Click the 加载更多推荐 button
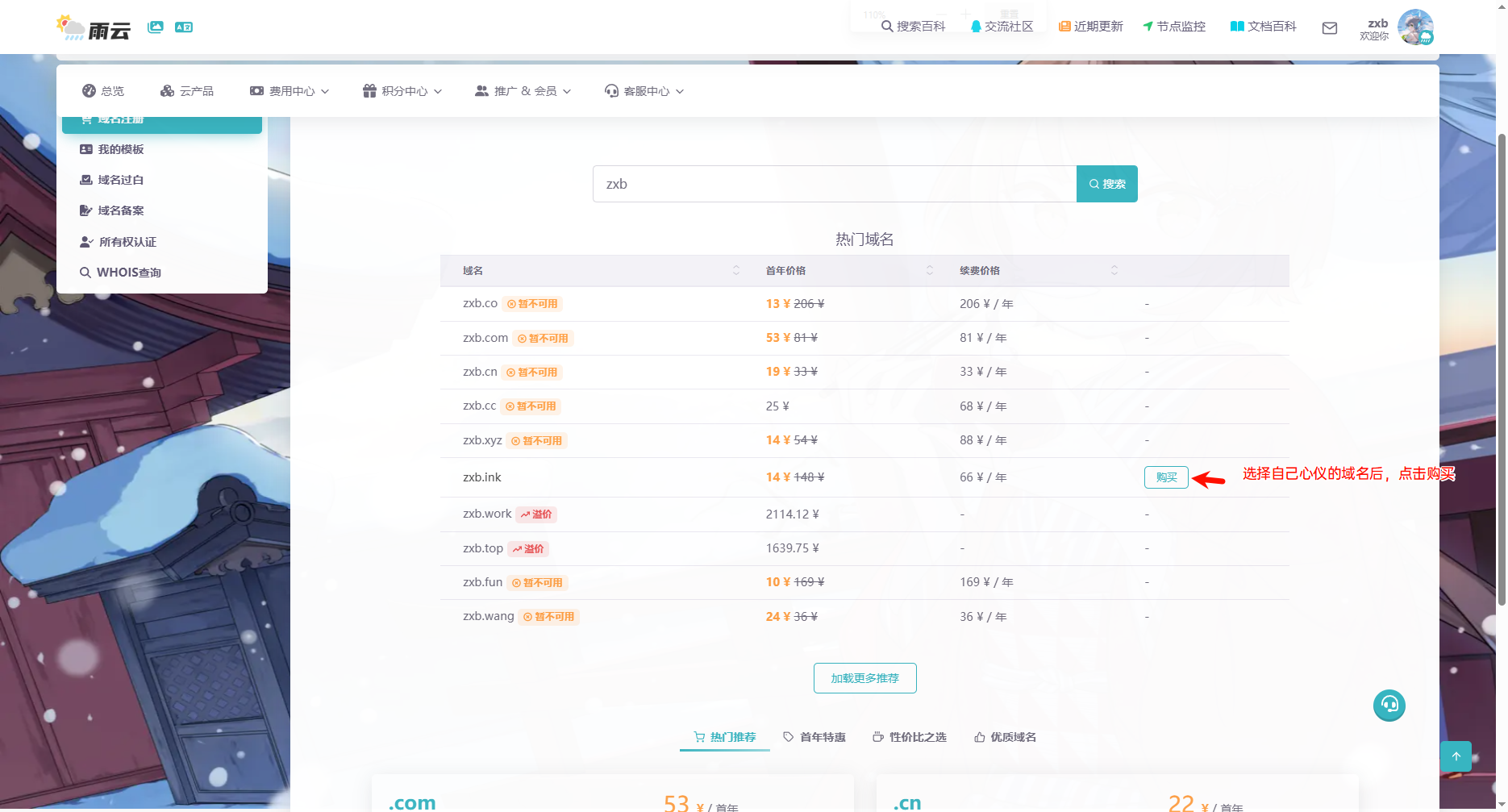 [x=864, y=678]
